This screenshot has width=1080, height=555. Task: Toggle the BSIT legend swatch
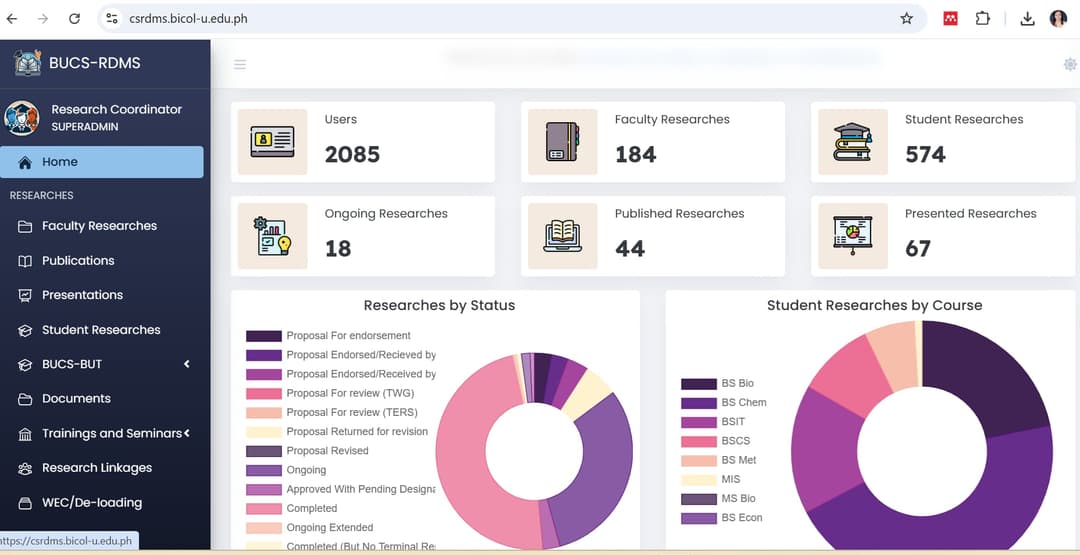point(698,422)
